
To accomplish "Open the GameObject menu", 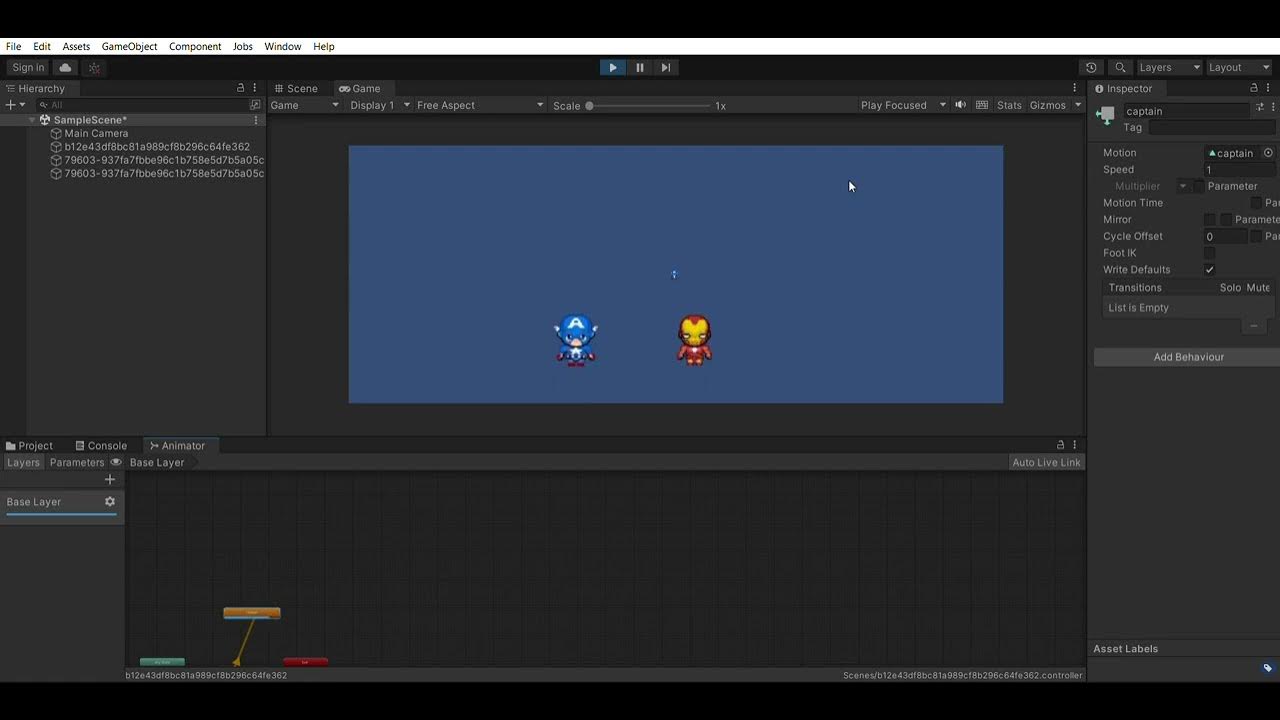I will 129,46.
